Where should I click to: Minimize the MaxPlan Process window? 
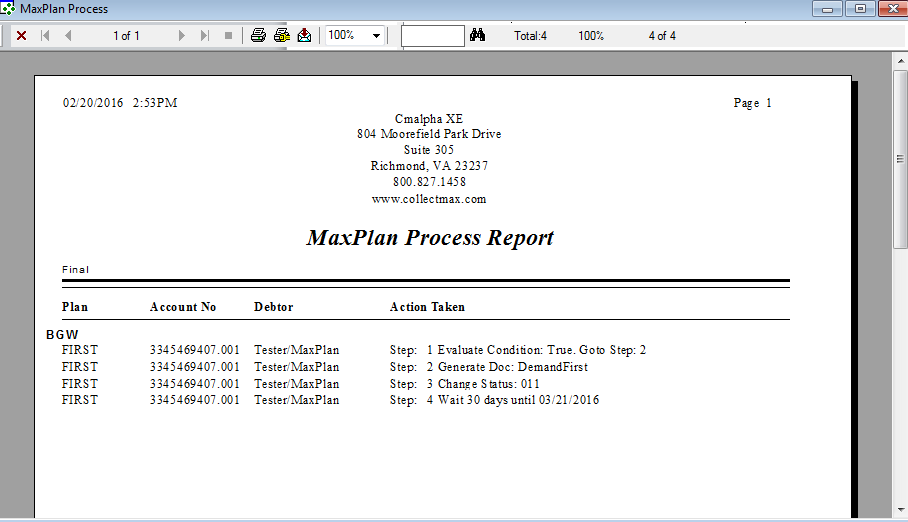(827, 9)
